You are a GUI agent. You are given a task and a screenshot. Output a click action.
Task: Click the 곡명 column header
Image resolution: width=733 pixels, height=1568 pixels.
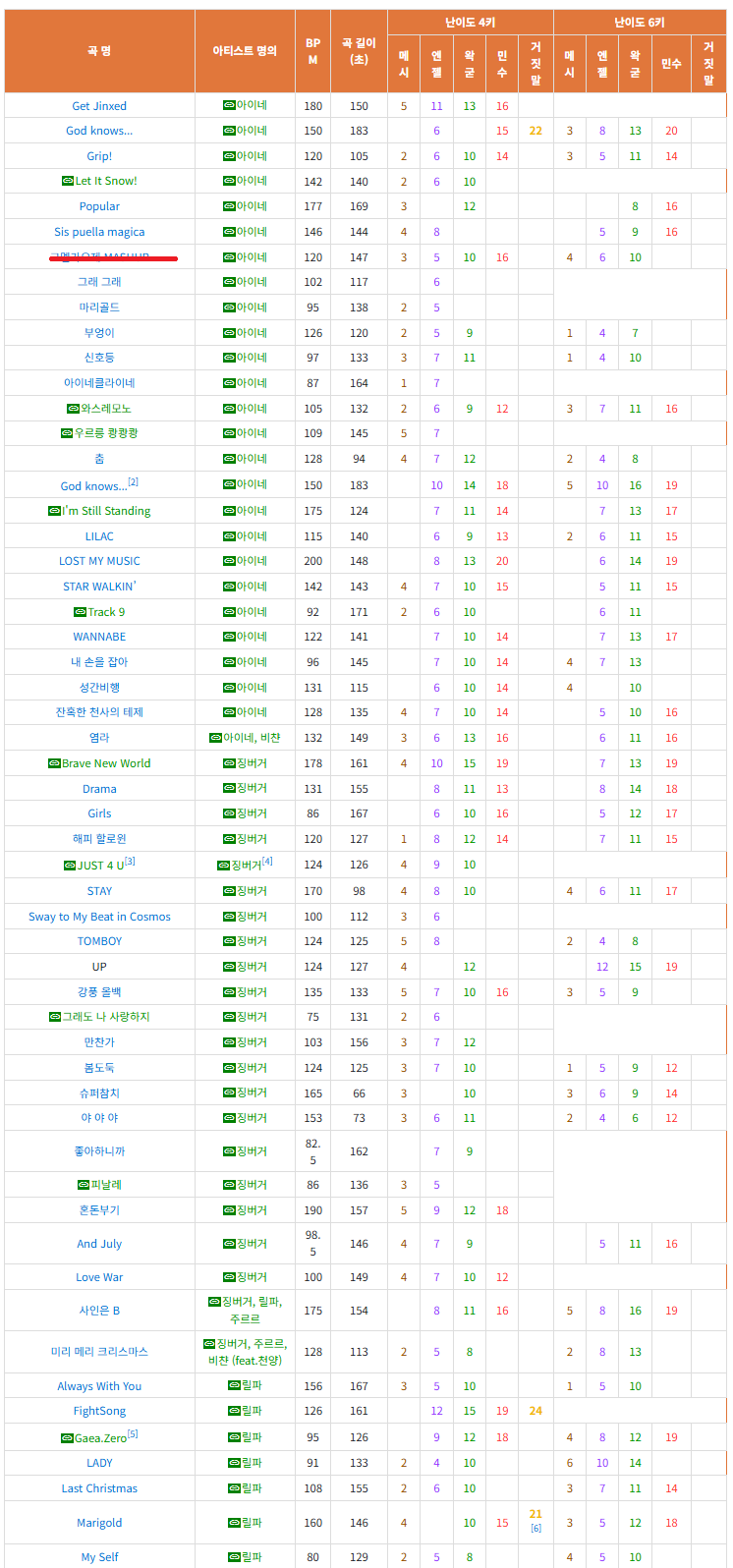pyautogui.click(x=99, y=50)
